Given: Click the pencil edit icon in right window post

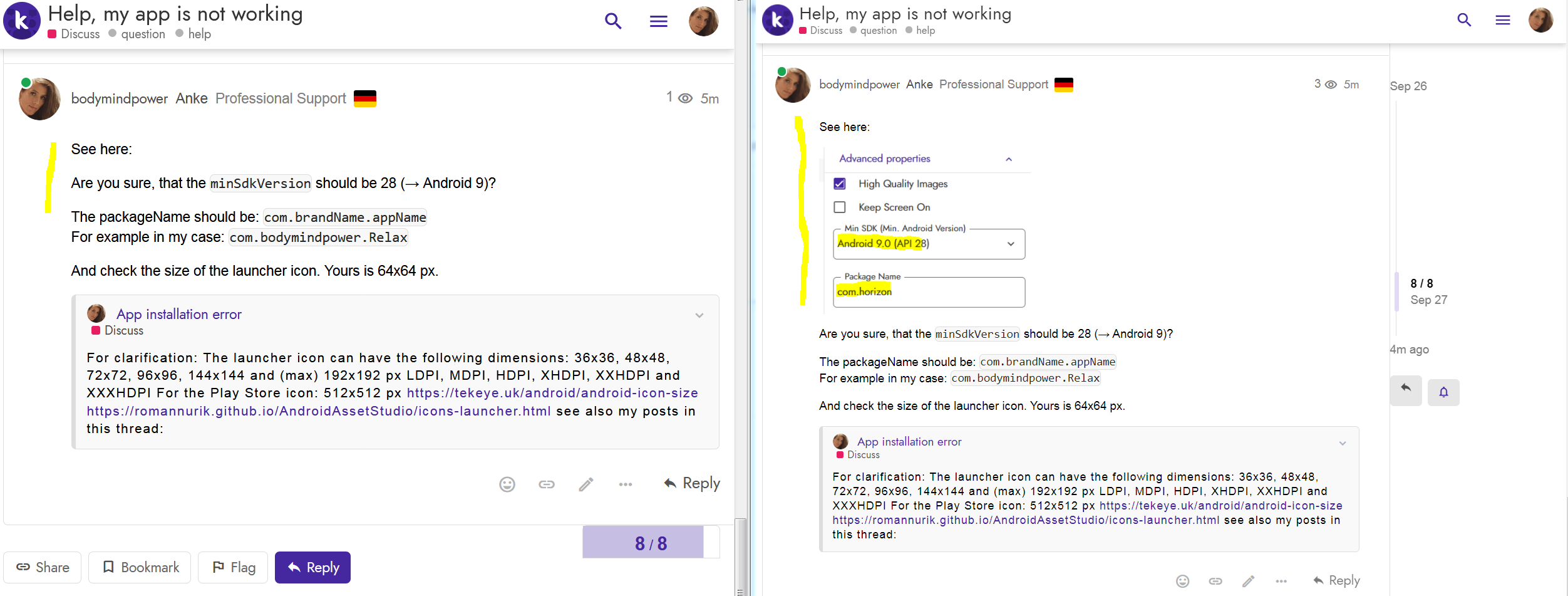Looking at the screenshot, I should point(1248,581).
